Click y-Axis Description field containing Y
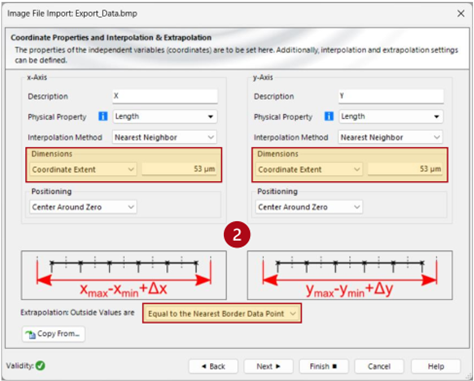This screenshot has height=381, width=474. (x=391, y=96)
